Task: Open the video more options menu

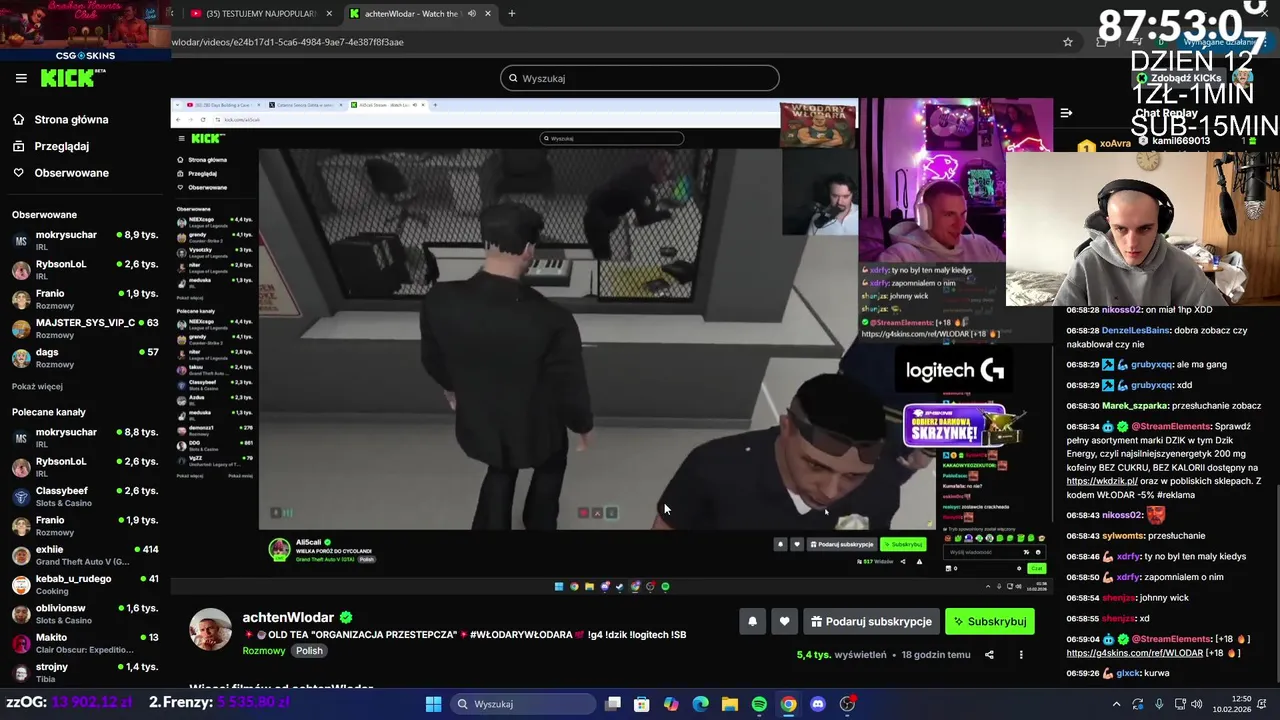Action: click(x=1021, y=655)
